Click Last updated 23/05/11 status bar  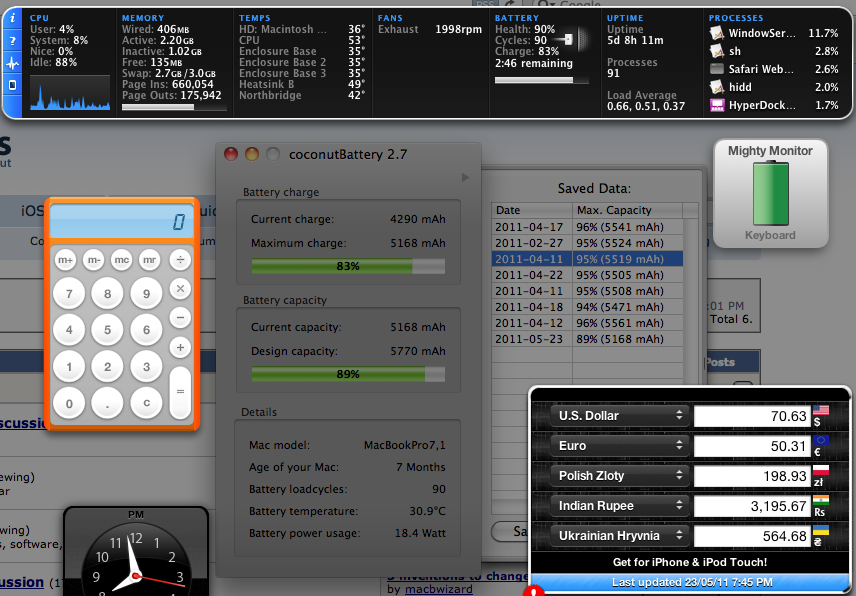pos(692,582)
